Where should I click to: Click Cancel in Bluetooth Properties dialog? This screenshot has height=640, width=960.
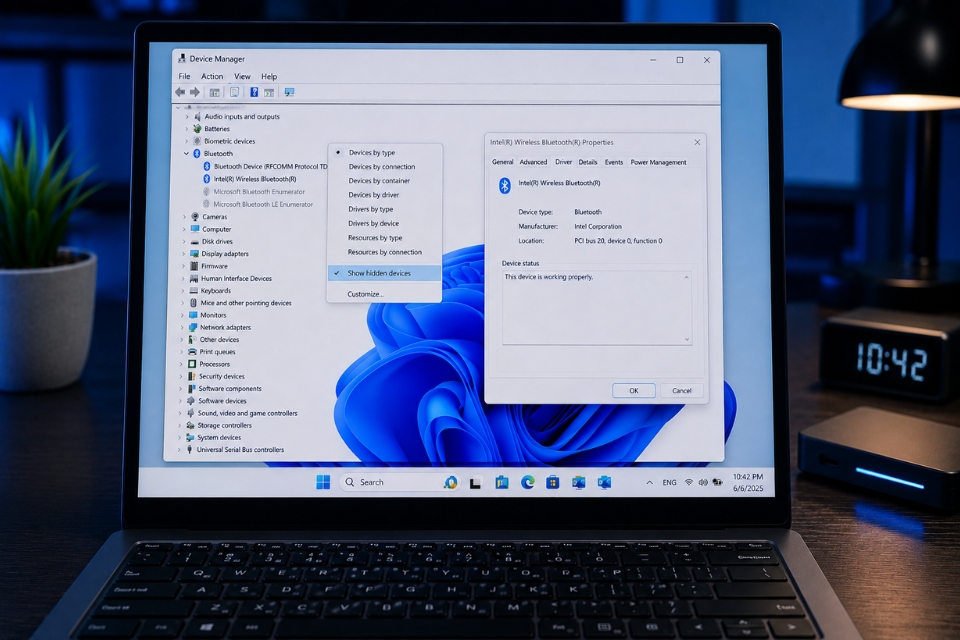pyautogui.click(x=681, y=391)
